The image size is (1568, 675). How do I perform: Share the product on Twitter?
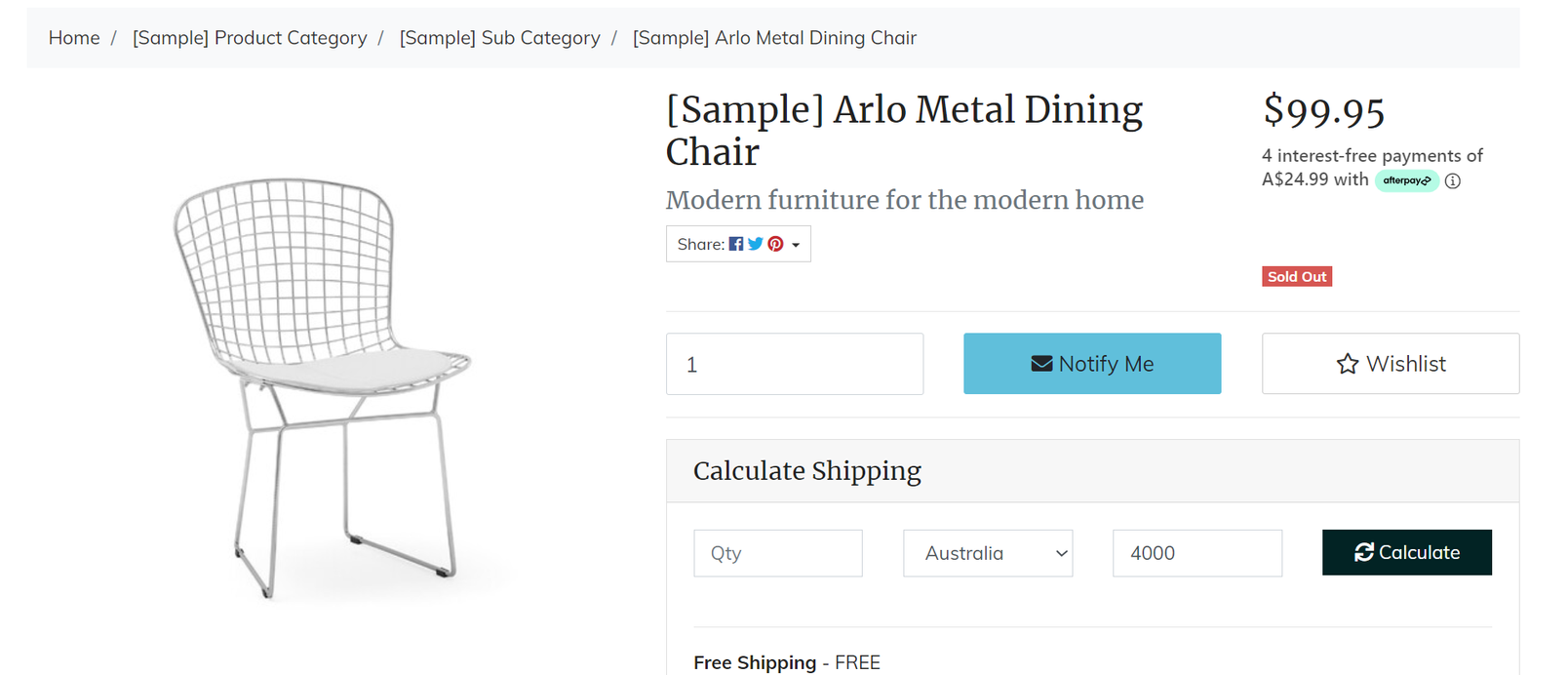pos(756,244)
